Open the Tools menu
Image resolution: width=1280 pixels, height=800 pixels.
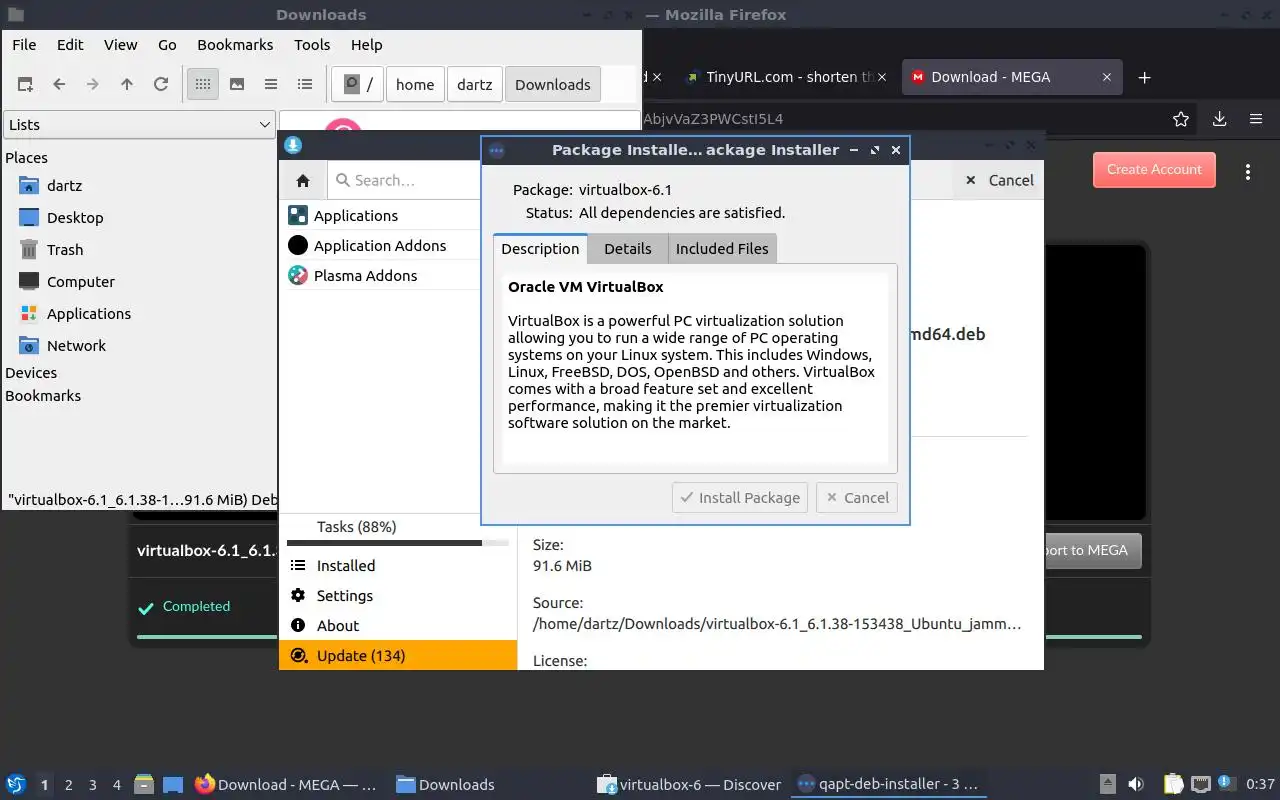pos(312,45)
